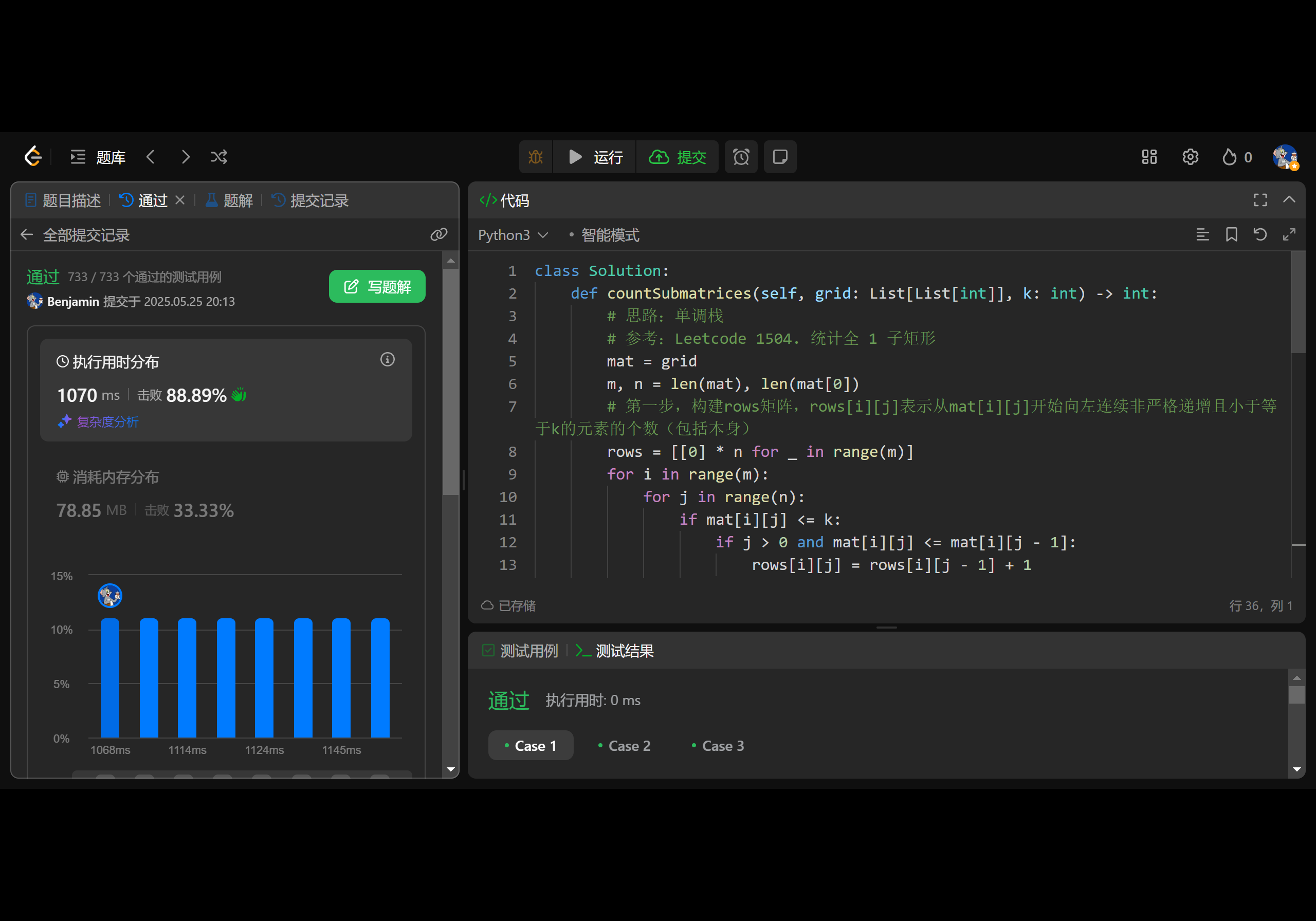Screen dimensions: 1316x921
Task: Click the format code lines icon
Action: (1202, 234)
